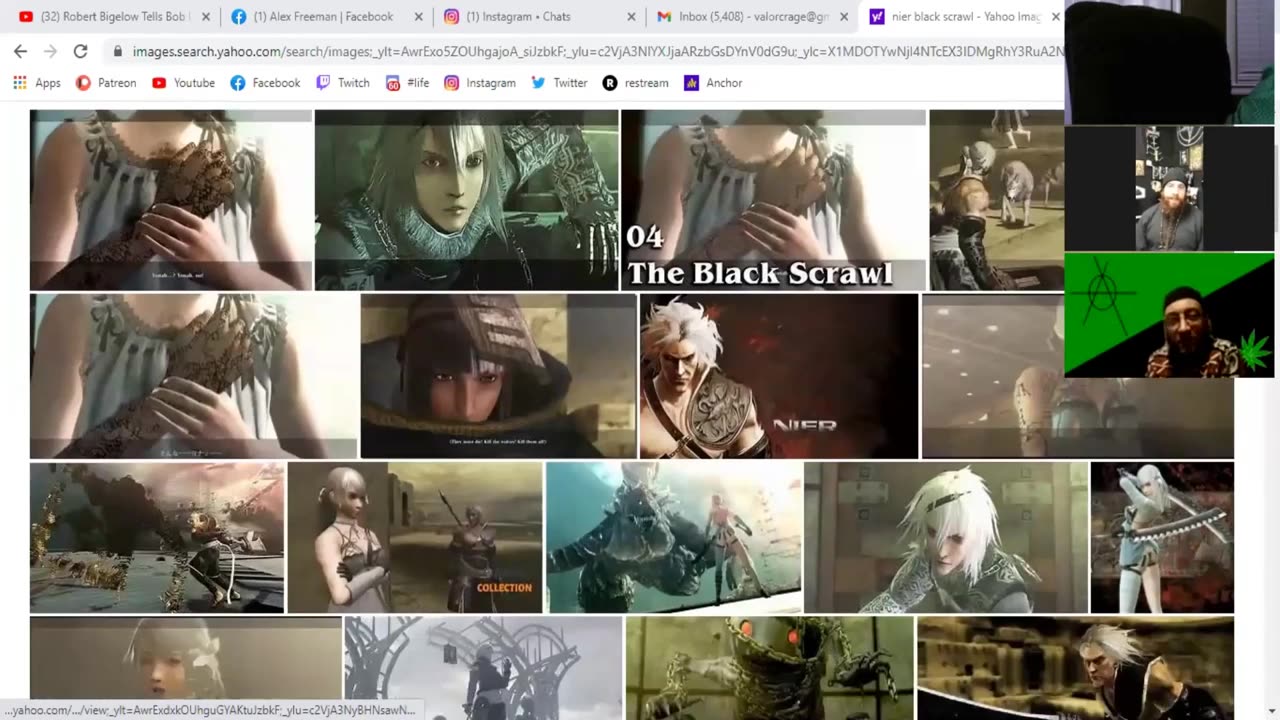Open the #life bookmark

(407, 83)
